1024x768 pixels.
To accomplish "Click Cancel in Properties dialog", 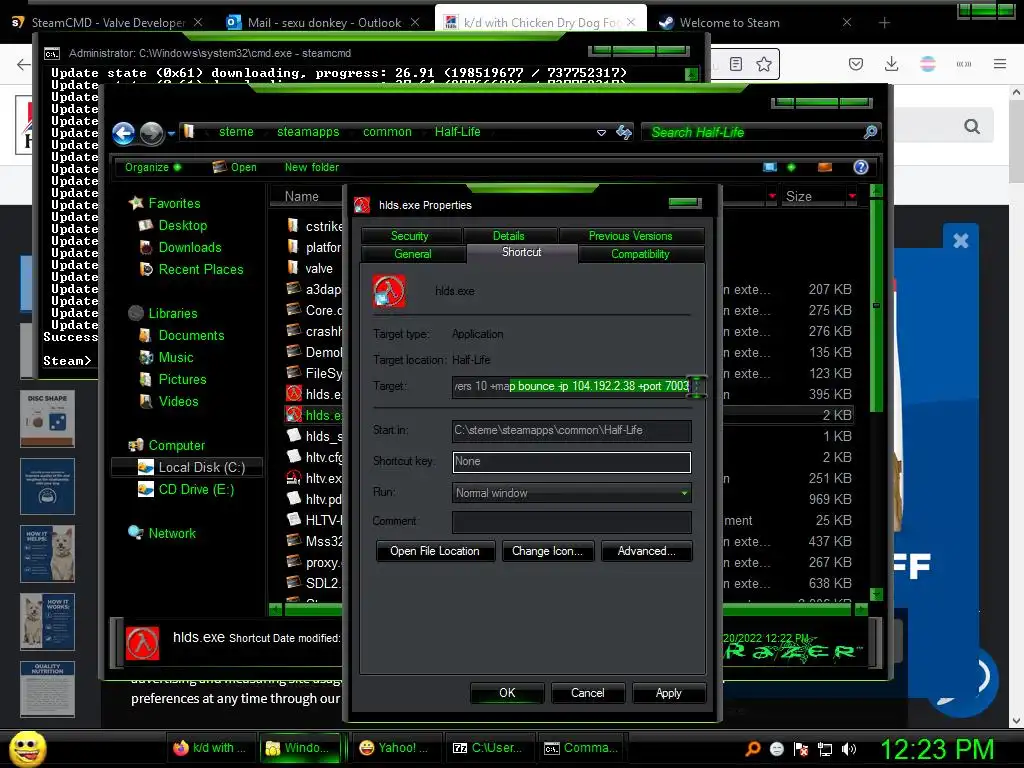I will 588,693.
